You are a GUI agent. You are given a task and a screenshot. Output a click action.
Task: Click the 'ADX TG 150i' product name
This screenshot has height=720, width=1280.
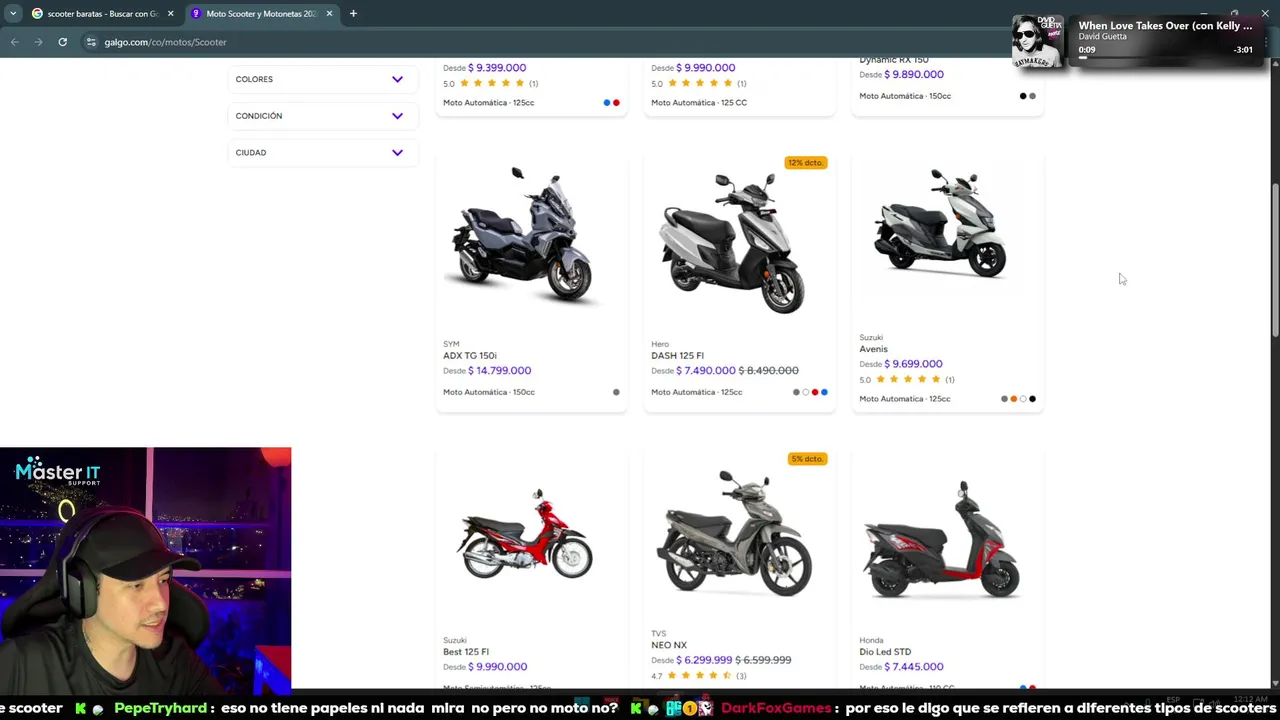tap(470, 356)
